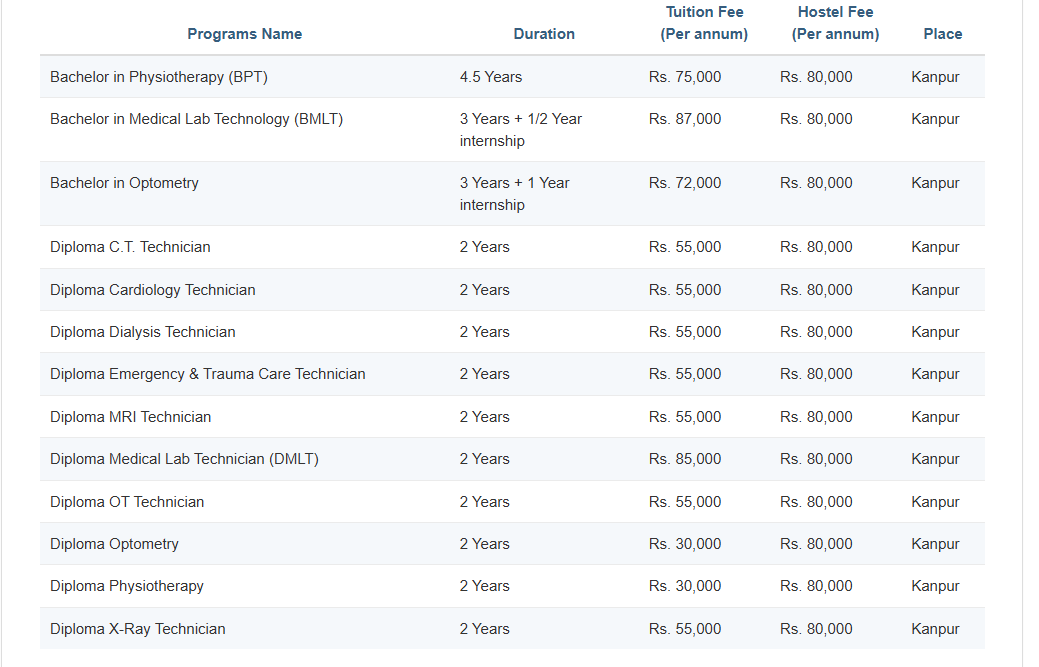Click Rs. 55,000 tuition for Diploma OT Technician
This screenshot has height=667, width=1039.
[x=685, y=502]
